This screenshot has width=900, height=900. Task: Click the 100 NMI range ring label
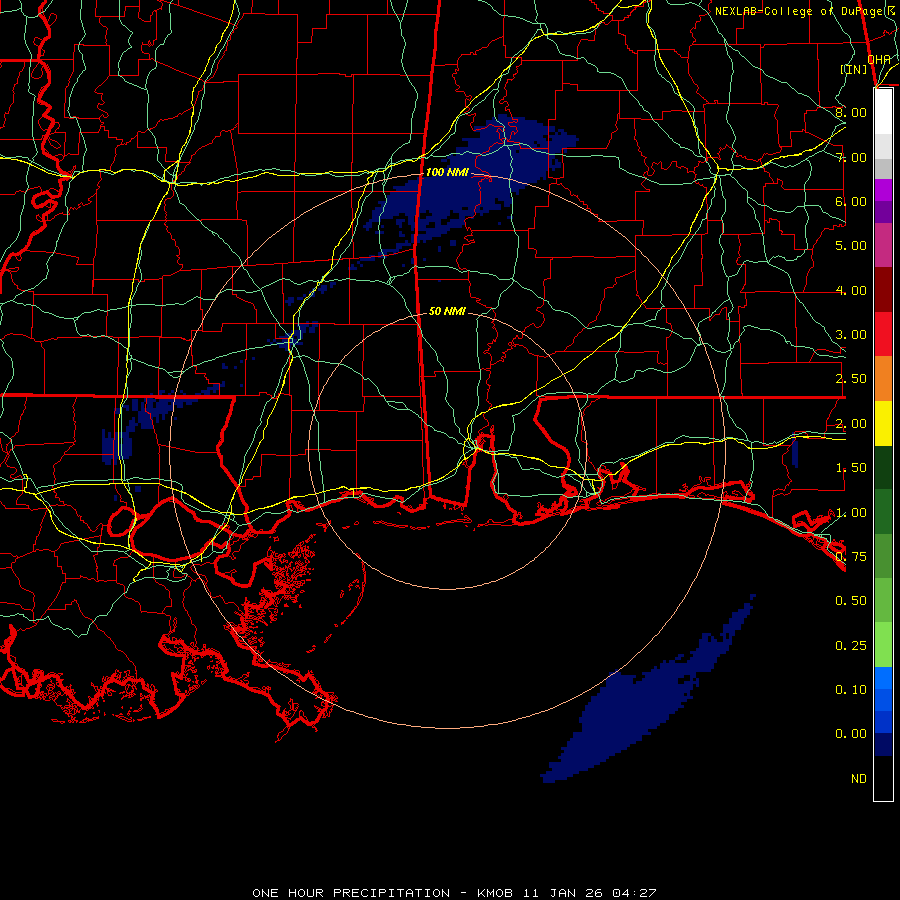447,172
